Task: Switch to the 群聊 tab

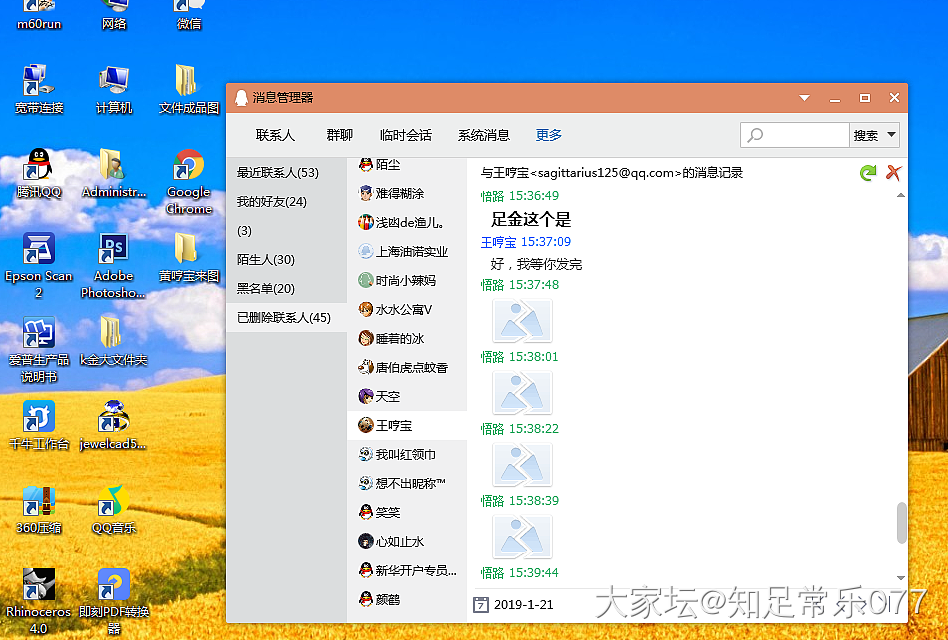Action: [x=339, y=135]
